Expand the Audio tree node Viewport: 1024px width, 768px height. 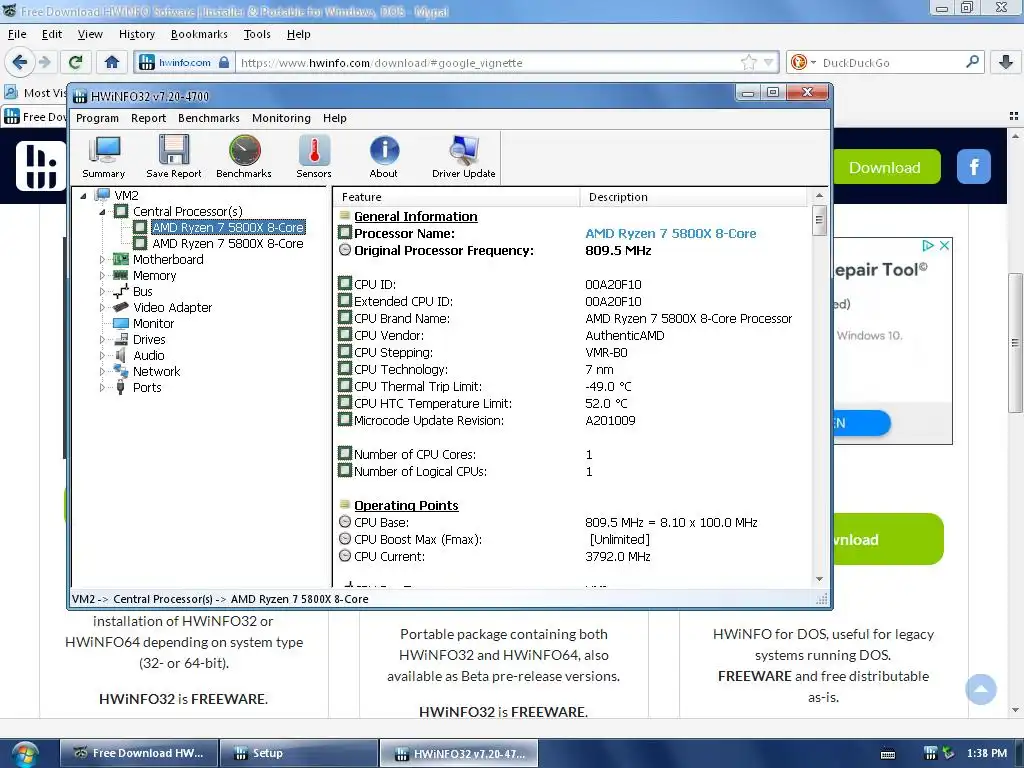102,355
